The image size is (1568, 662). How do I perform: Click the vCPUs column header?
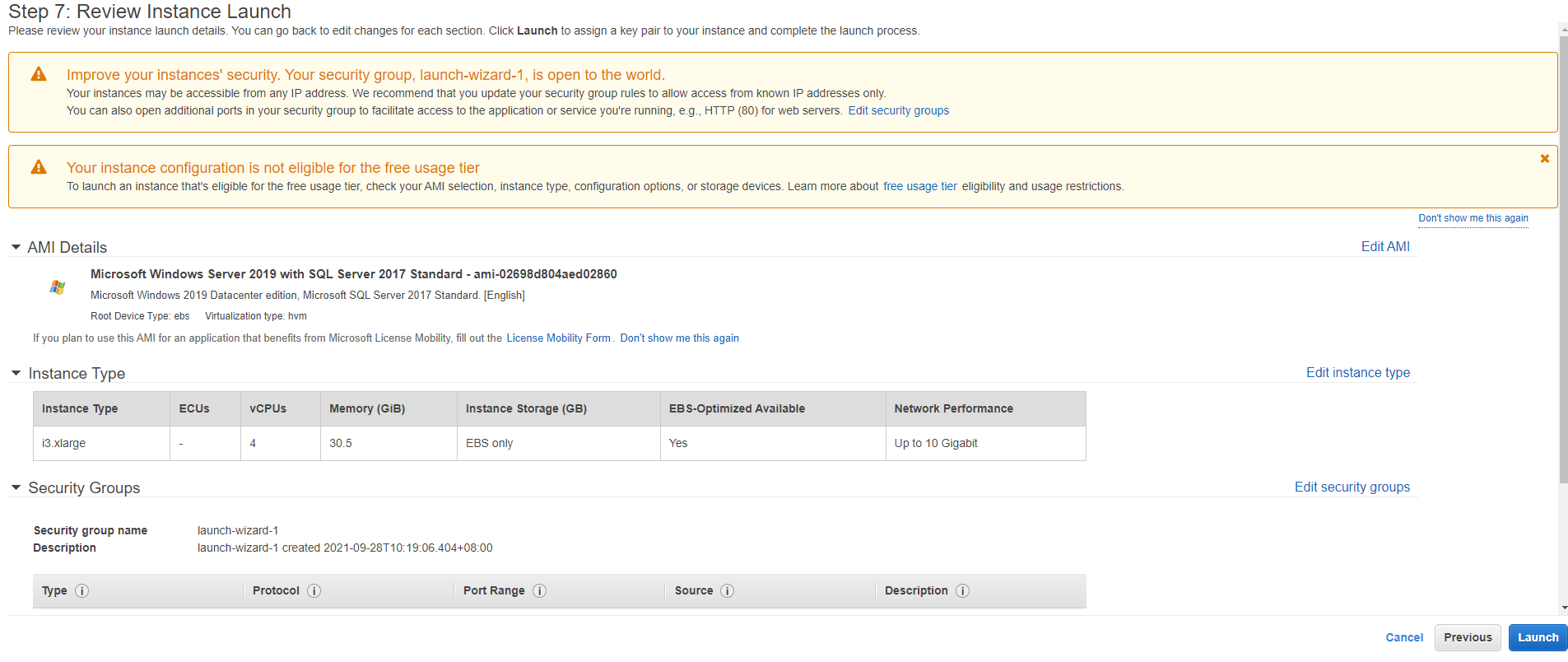[x=281, y=408]
